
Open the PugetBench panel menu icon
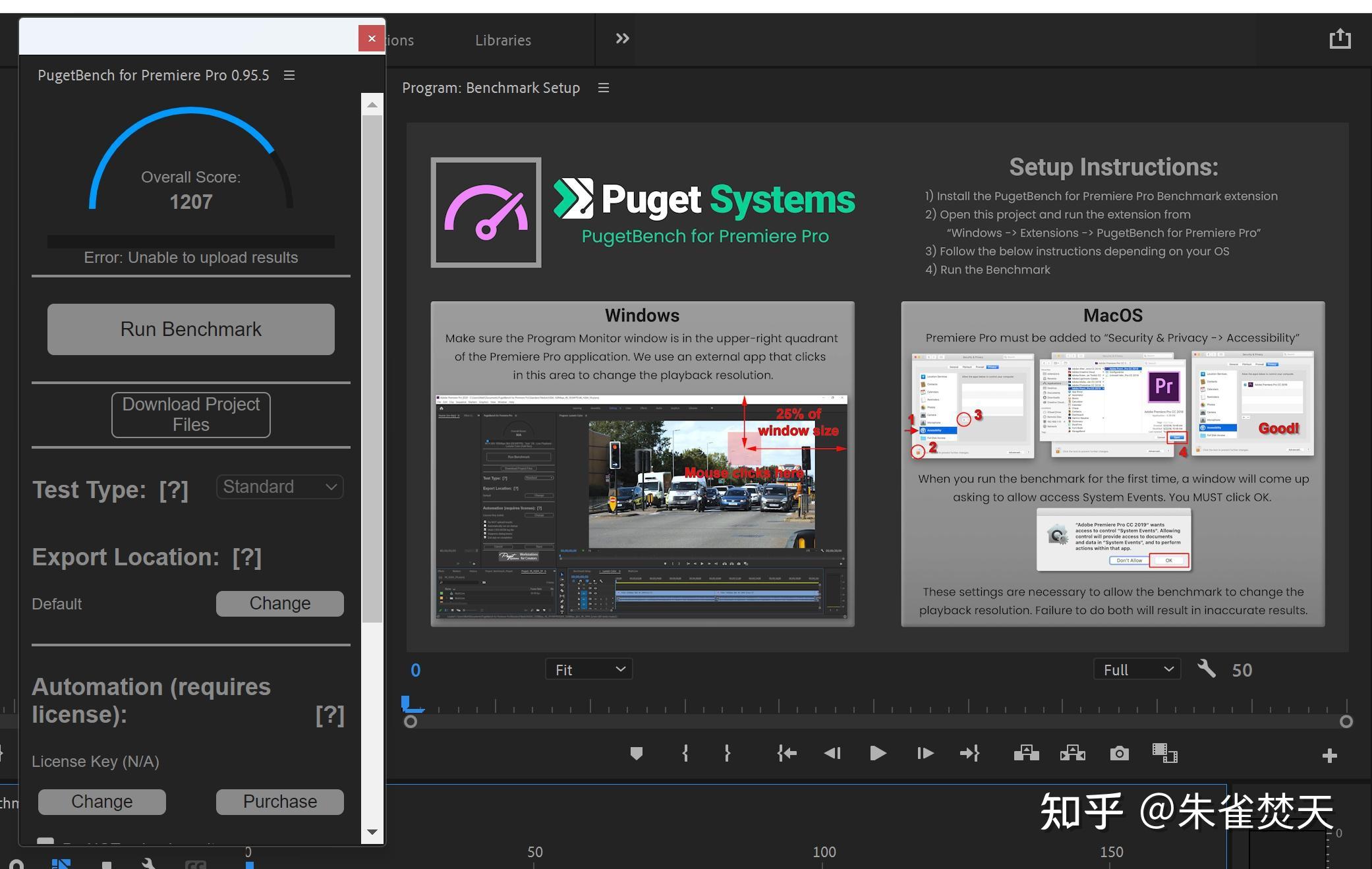tap(289, 75)
